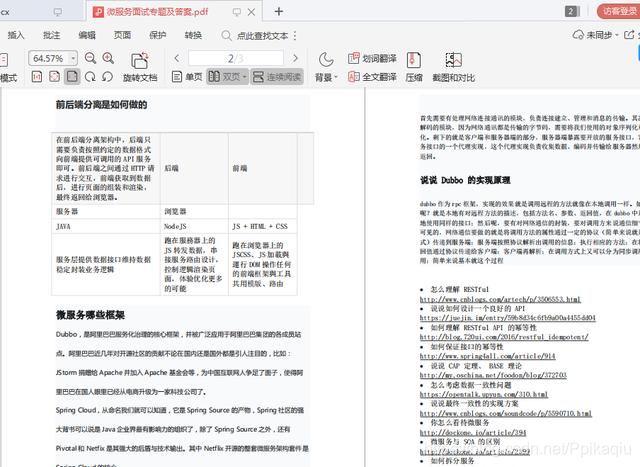Click heading 前后端分离是如何做的
This screenshot has height=467, width=640.
(x=101, y=105)
